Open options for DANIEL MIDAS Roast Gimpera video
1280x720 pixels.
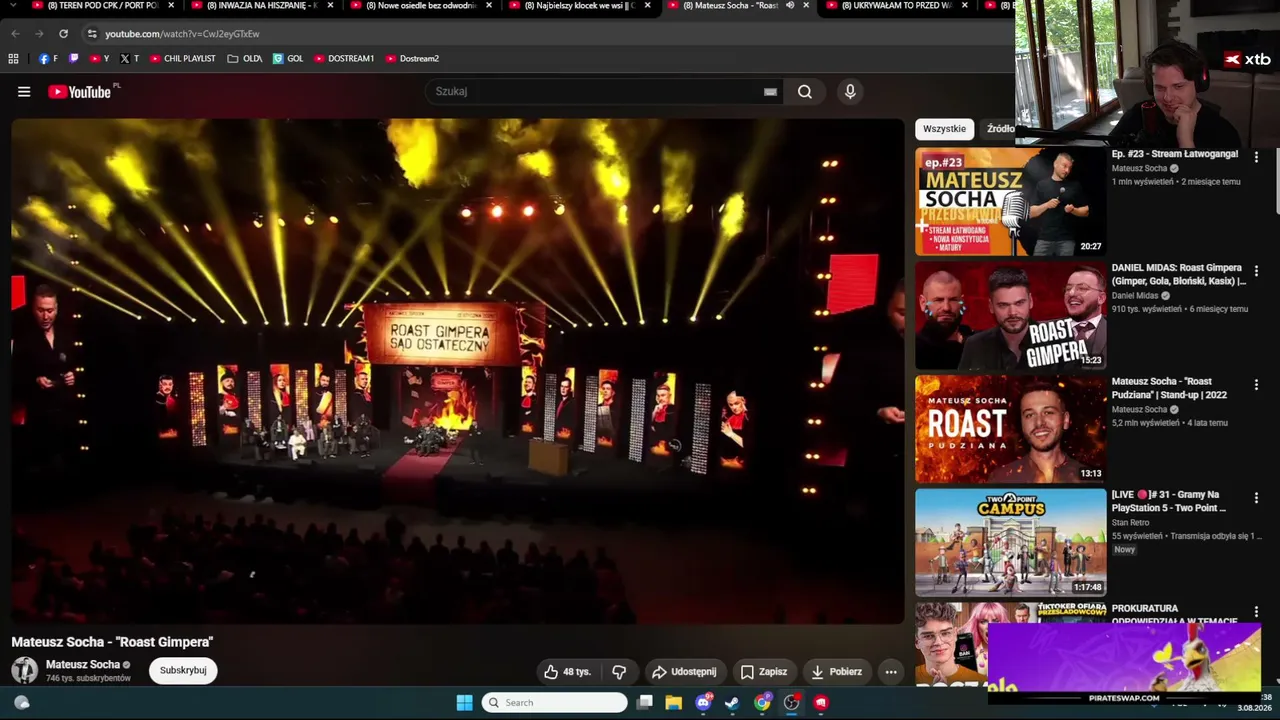click(x=1256, y=271)
